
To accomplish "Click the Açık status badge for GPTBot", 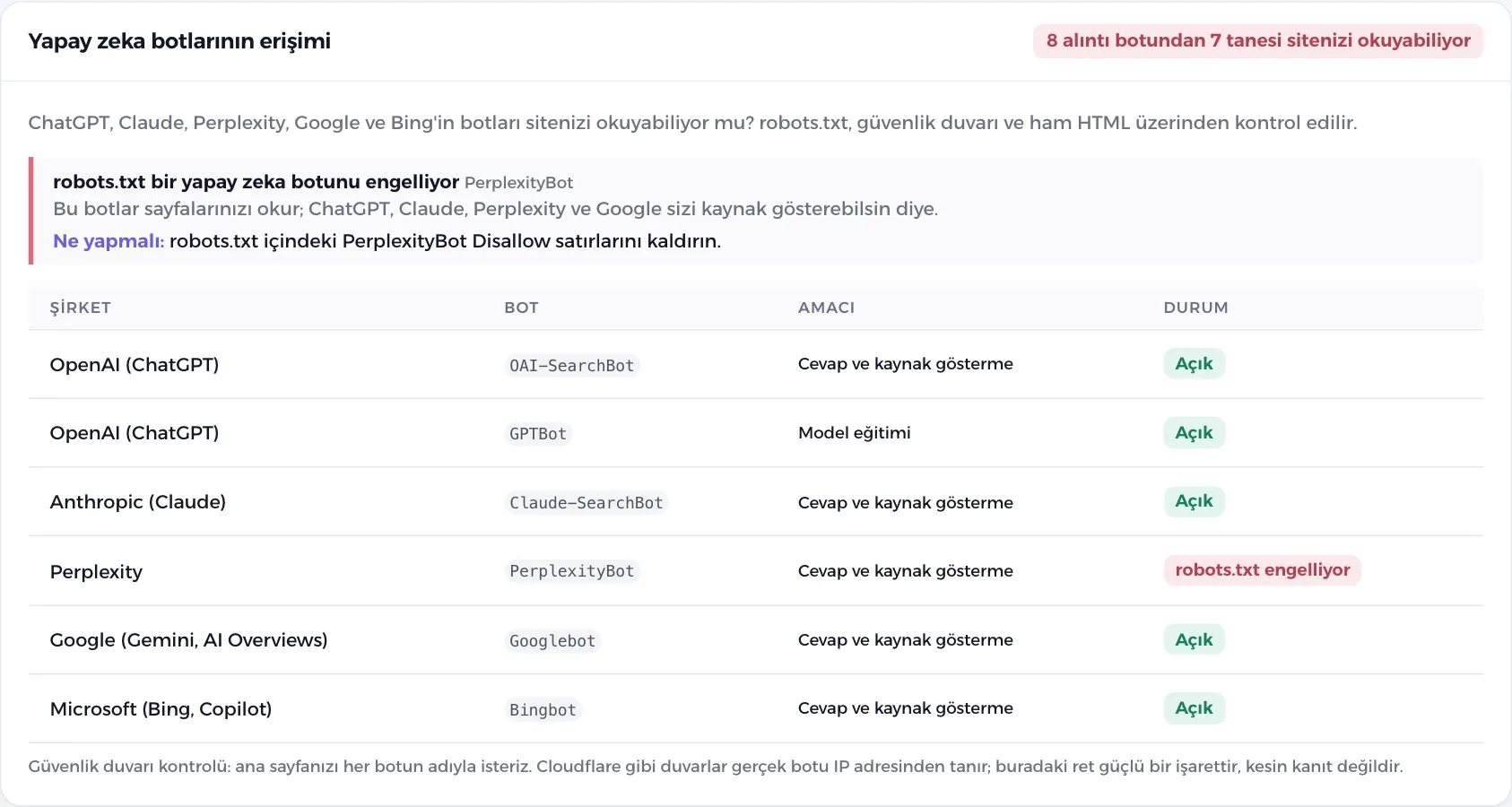I will point(1194,433).
